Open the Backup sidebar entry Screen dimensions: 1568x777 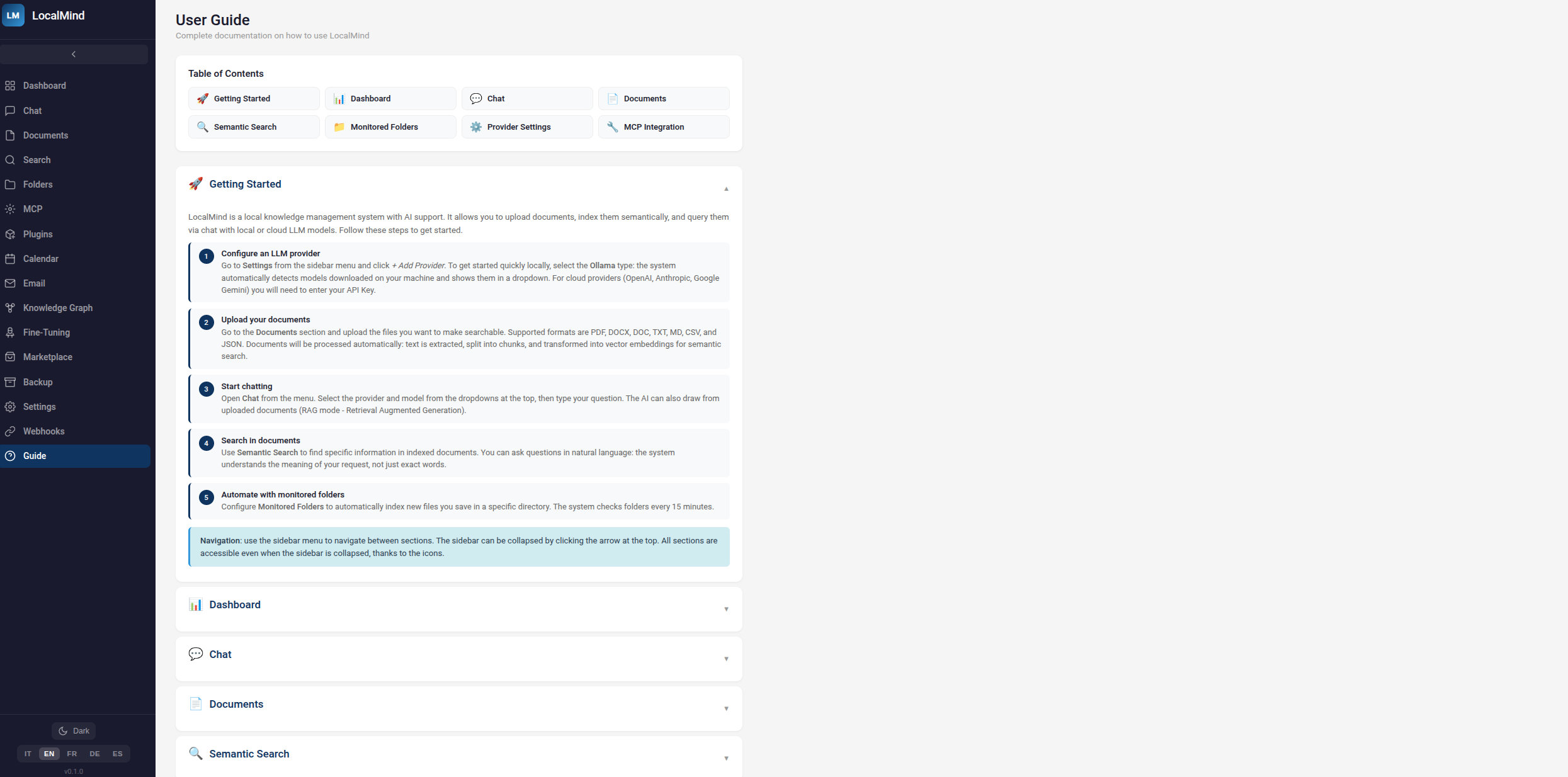pos(75,382)
